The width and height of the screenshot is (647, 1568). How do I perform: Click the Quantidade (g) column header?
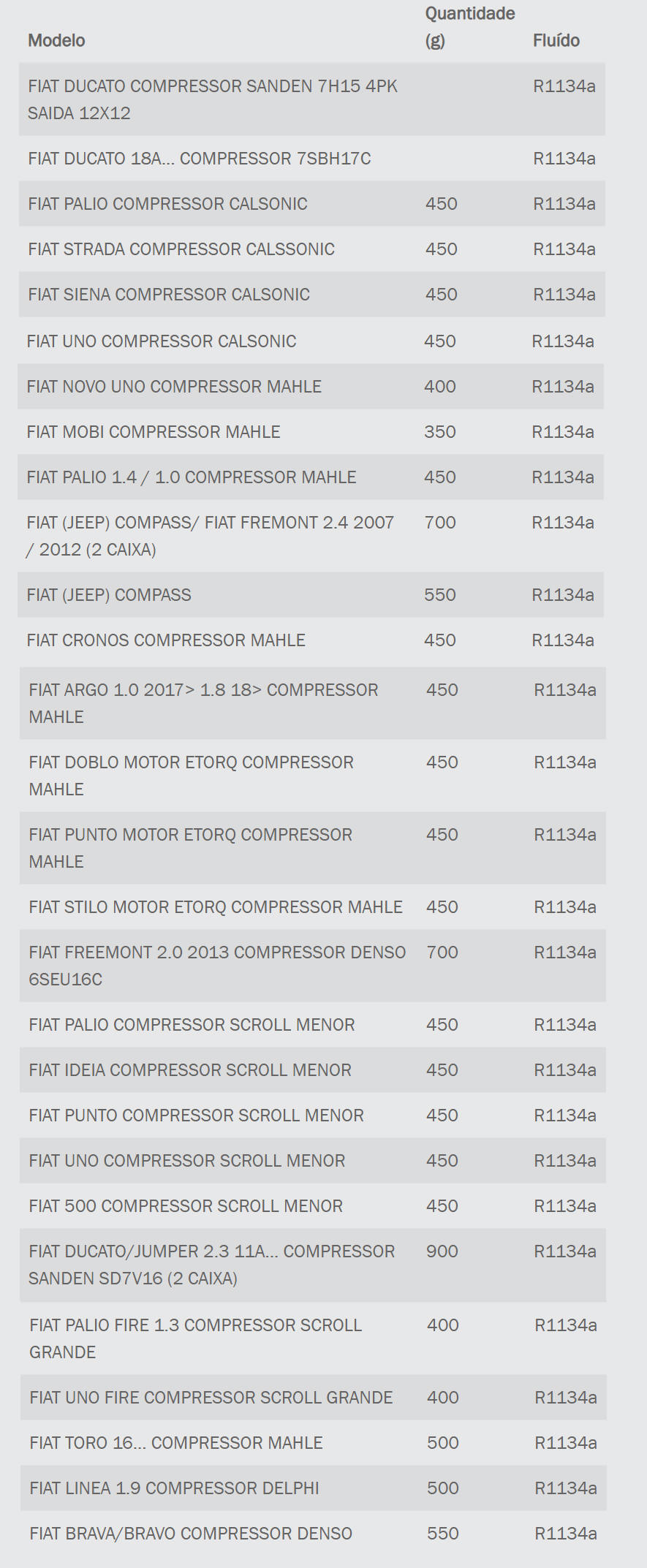point(469,26)
